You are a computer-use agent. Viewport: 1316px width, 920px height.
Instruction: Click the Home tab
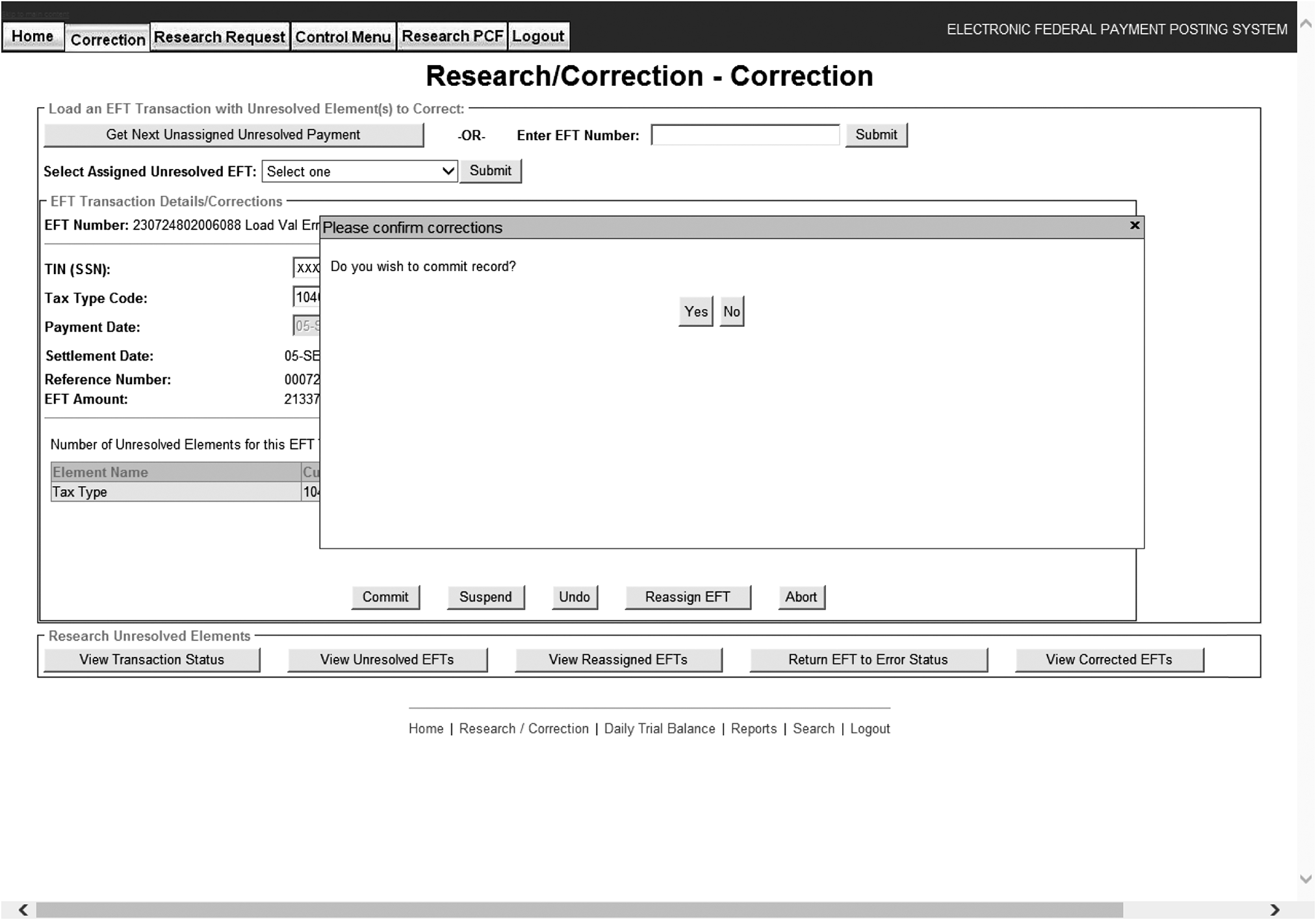32,36
